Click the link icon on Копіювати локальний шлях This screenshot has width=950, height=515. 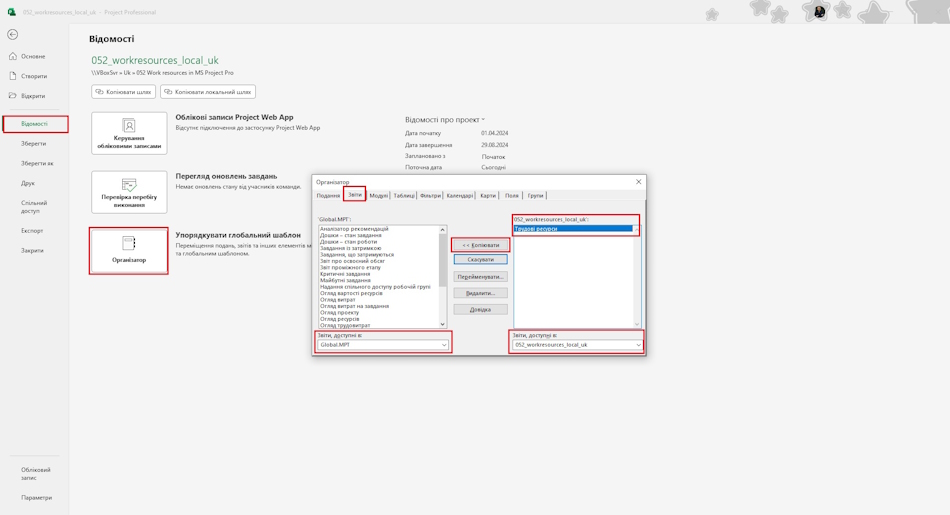click(x=168, y=92)
